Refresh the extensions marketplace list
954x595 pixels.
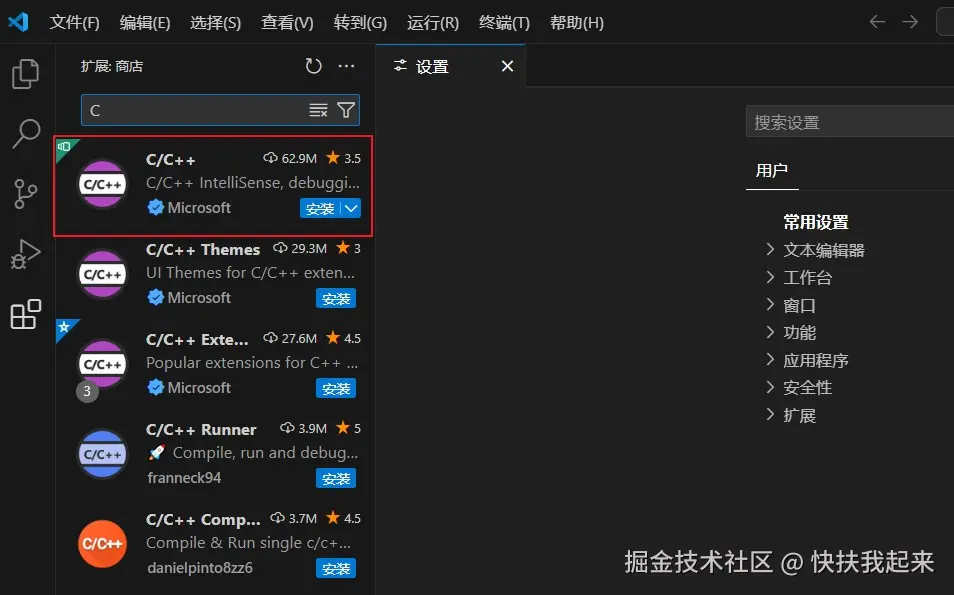[x=313, y=66]
